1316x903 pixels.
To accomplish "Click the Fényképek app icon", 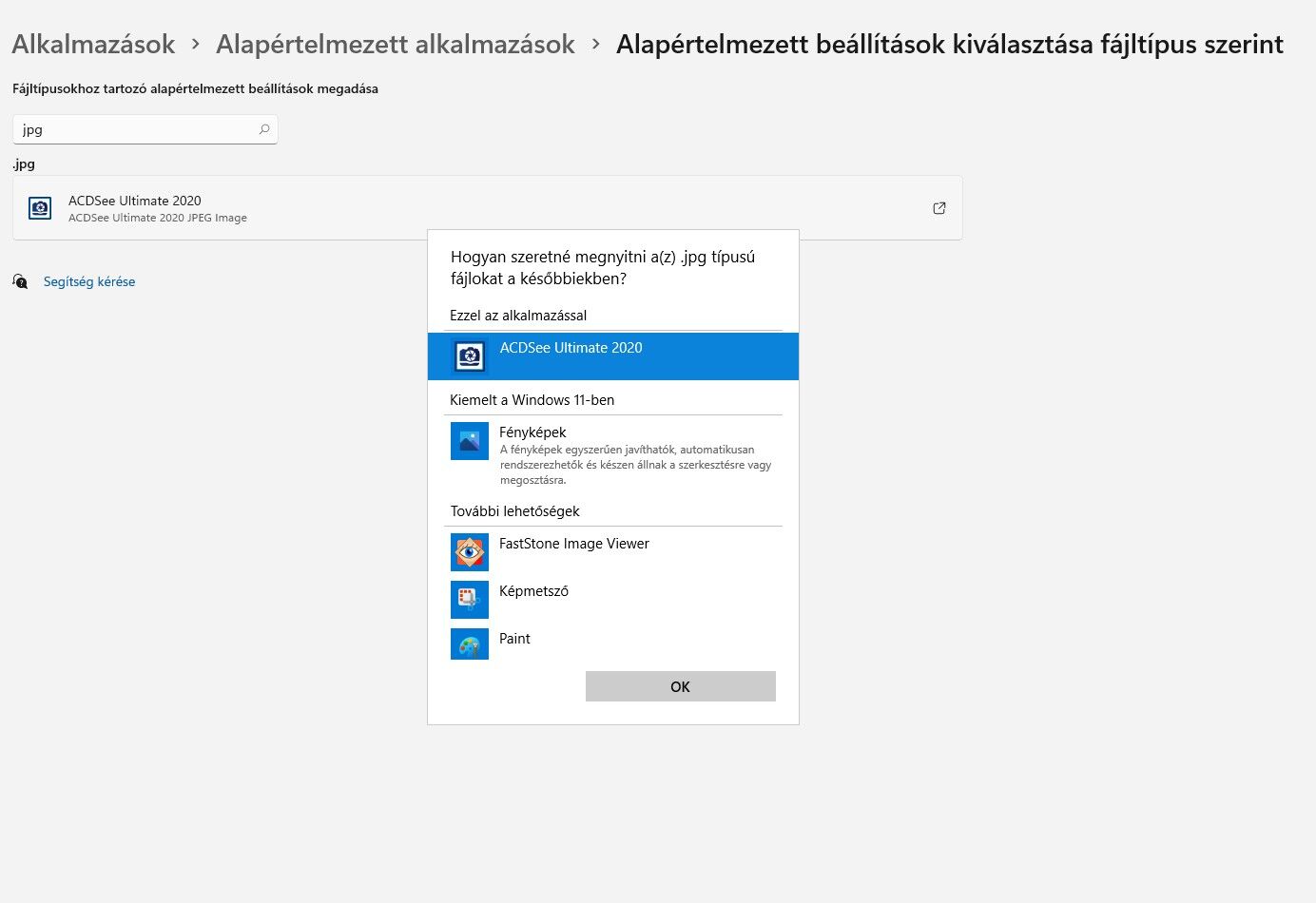I will [x=470, y=441].
